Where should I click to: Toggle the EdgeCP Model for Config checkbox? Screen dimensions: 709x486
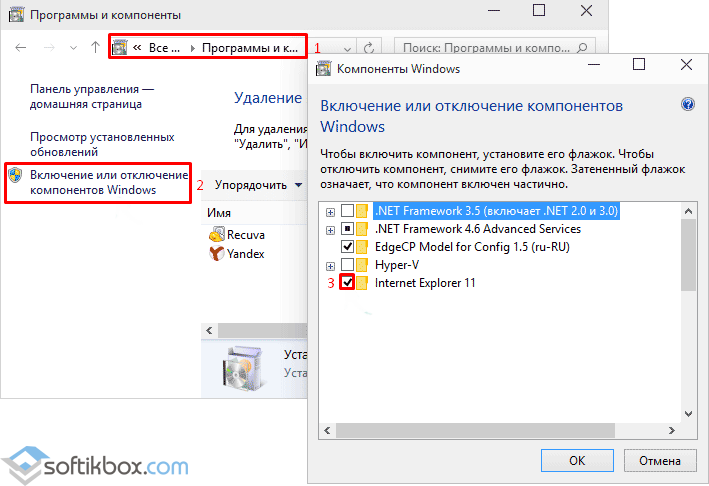point(347,247)
